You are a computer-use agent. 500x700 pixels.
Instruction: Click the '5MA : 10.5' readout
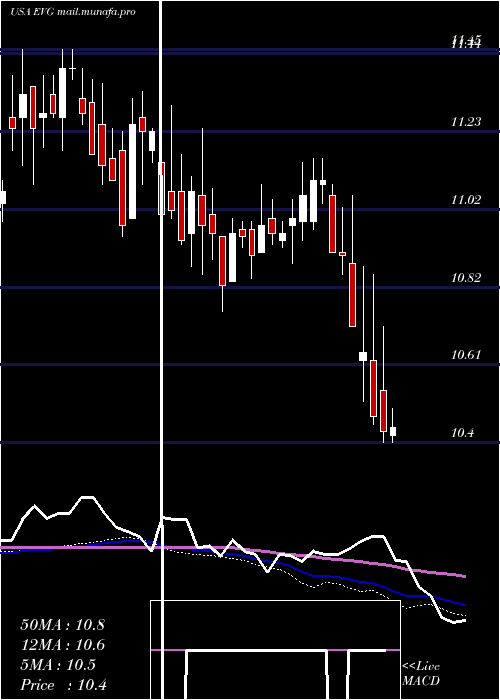tap(58, 665)
